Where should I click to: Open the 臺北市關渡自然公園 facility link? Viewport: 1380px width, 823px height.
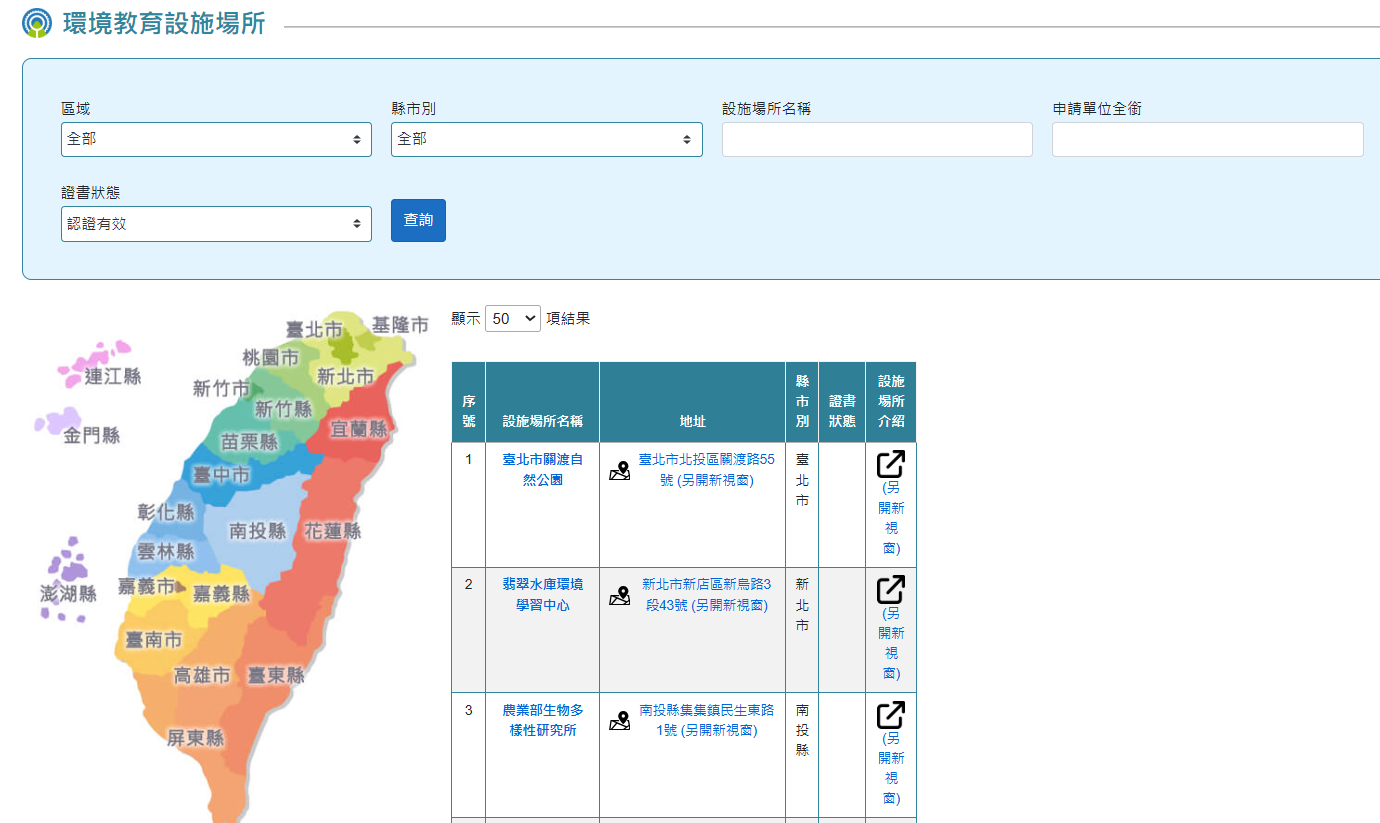point(542,469)
